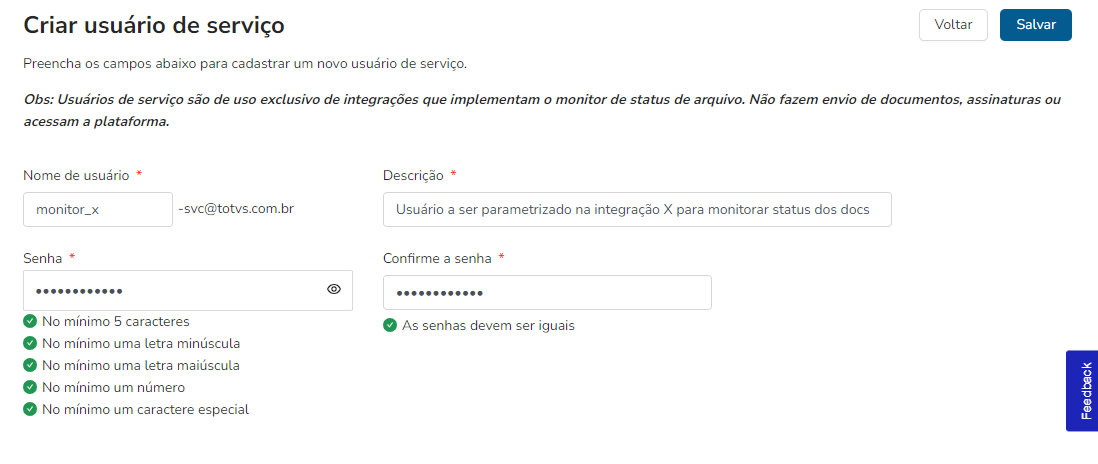Focus the Senha password field
Screen dimensions: 1098x464
pos(170,290)
